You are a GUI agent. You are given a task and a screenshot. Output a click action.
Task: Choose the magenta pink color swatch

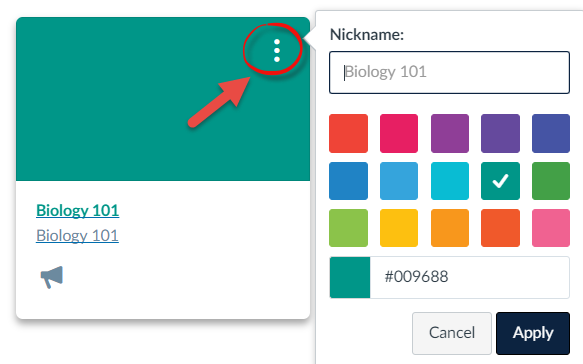point(399,133)
